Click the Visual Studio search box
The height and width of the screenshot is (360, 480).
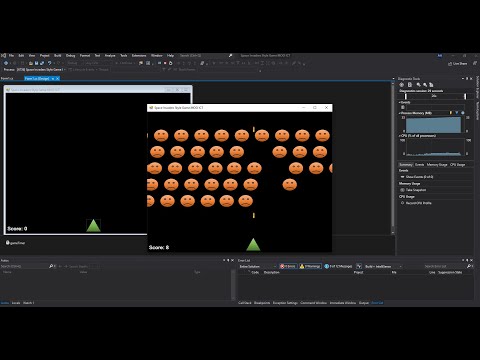(206, 55)
